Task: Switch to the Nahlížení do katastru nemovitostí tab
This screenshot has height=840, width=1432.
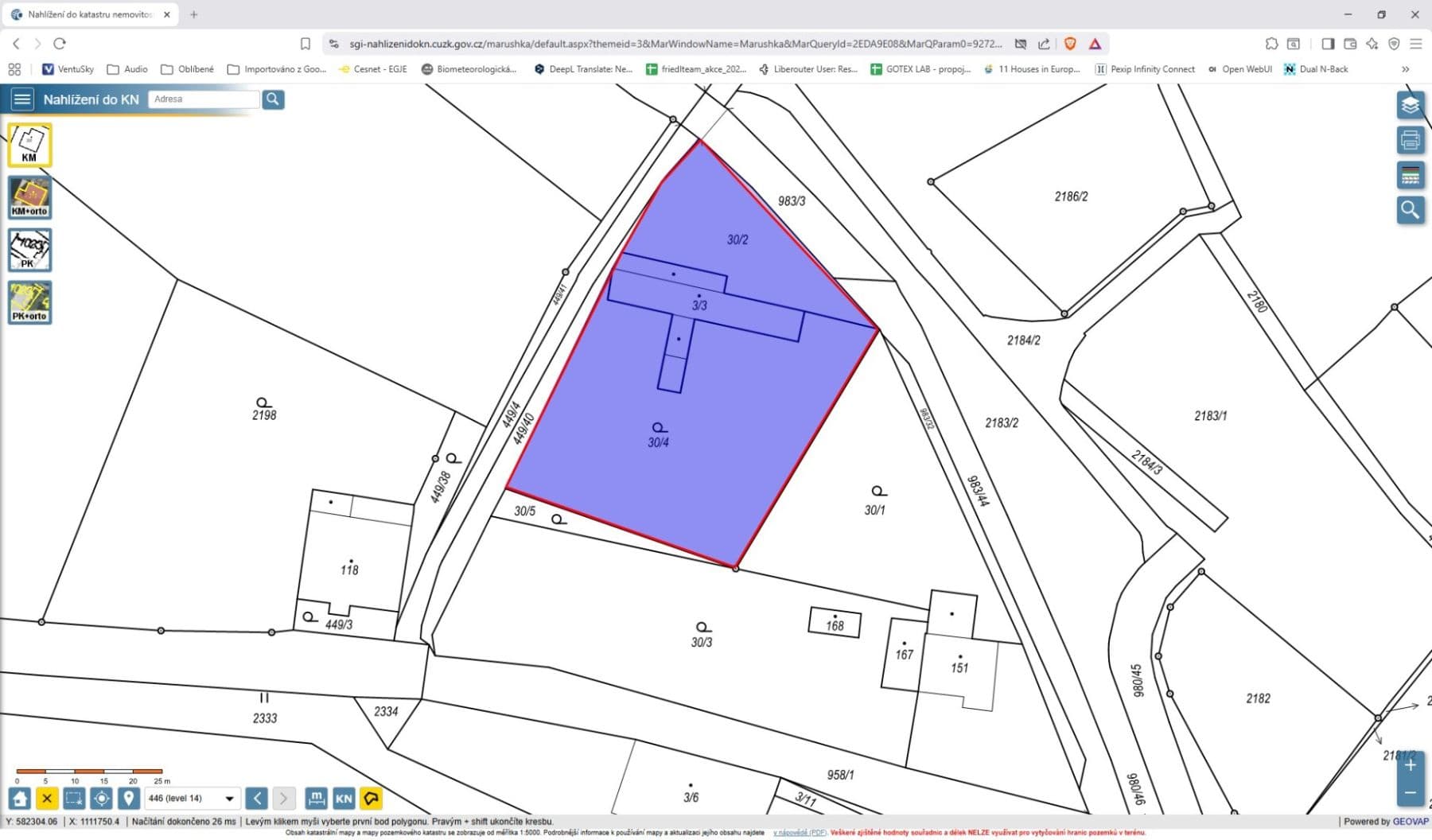Action: [89, 14]
